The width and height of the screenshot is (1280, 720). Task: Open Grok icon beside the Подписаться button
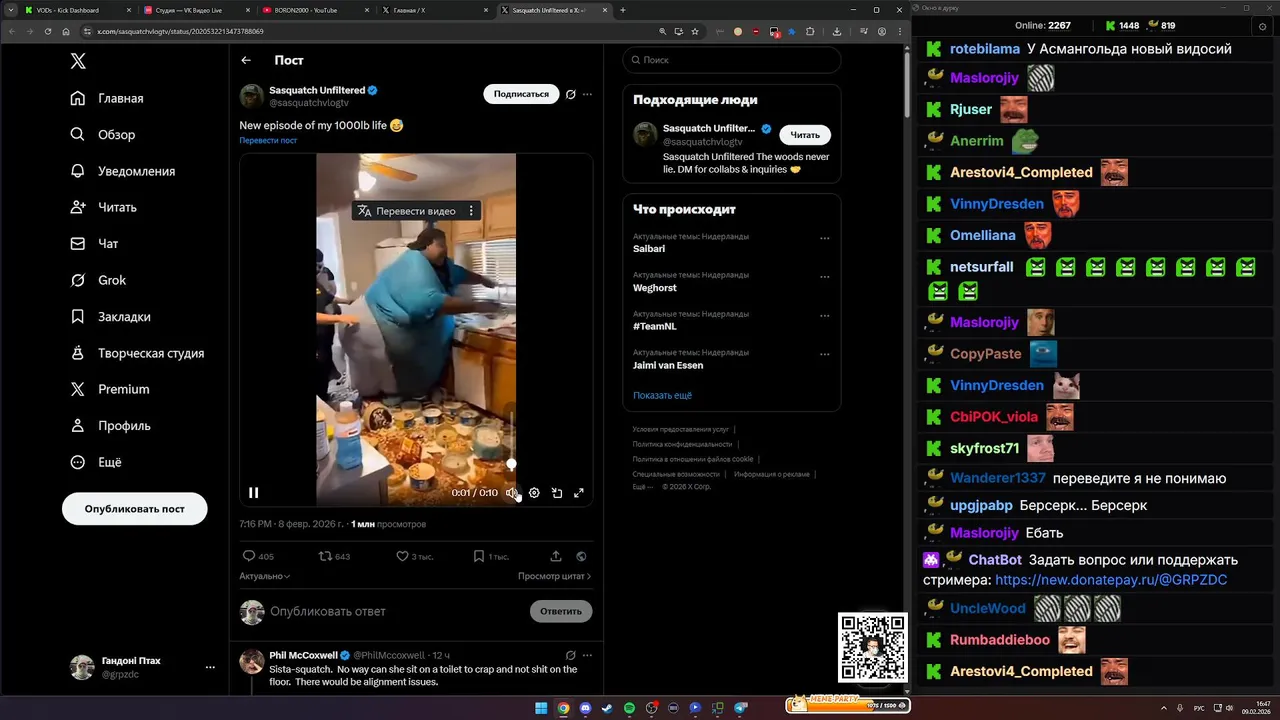pos(570,94)
